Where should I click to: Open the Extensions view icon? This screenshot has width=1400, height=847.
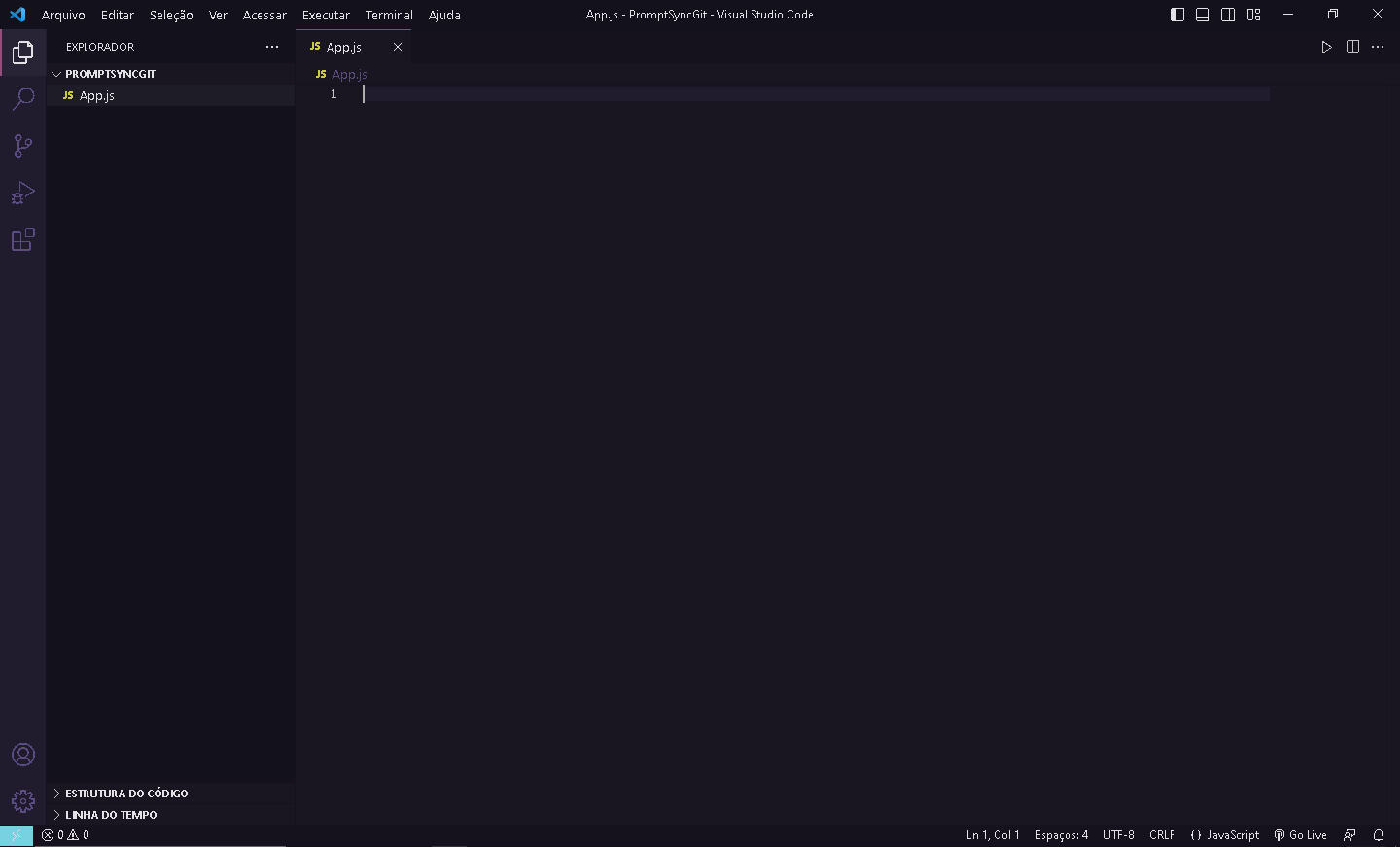pos(23,239)
